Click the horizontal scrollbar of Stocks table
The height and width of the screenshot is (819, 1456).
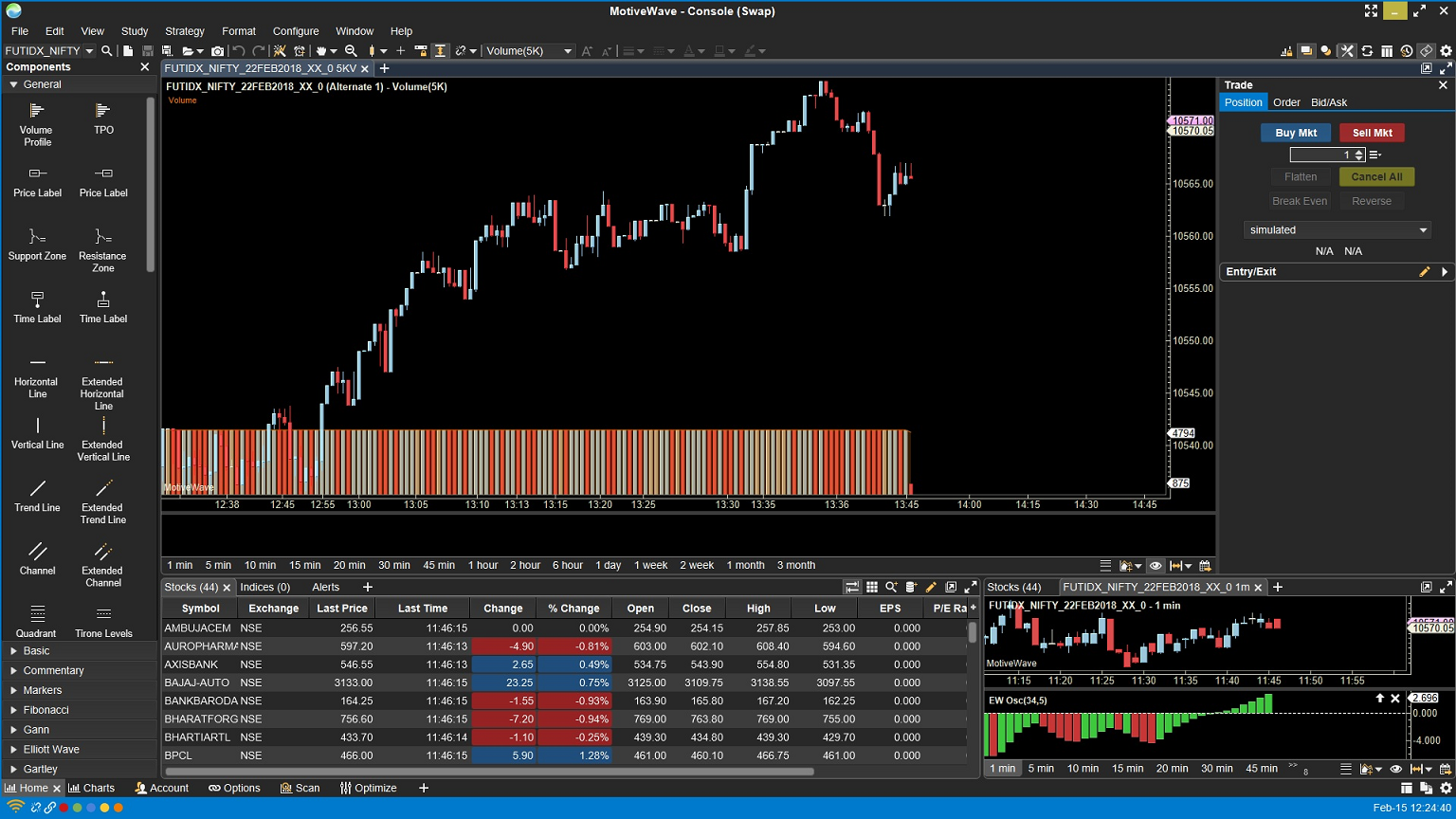tap(489, 772)
